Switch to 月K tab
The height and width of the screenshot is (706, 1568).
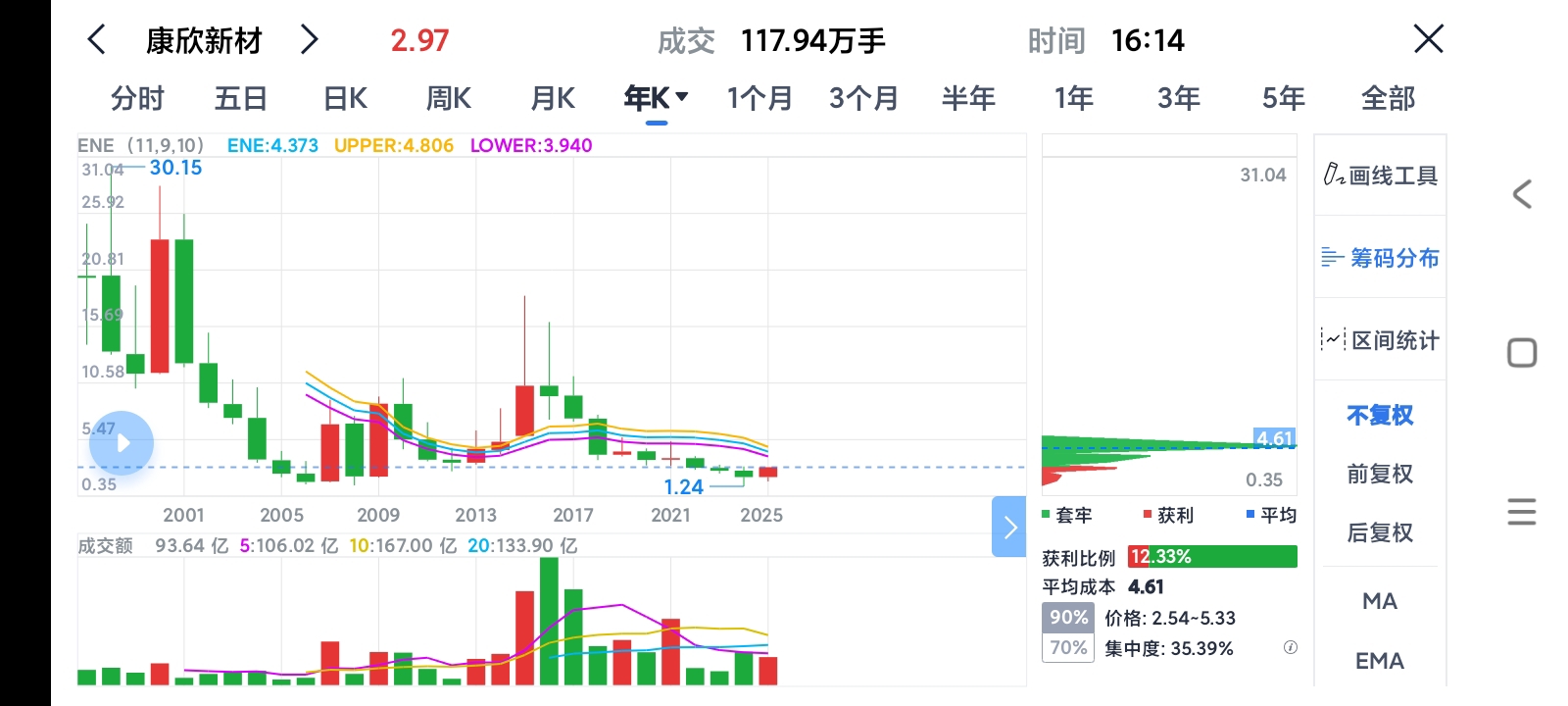(x=553, y=98)
